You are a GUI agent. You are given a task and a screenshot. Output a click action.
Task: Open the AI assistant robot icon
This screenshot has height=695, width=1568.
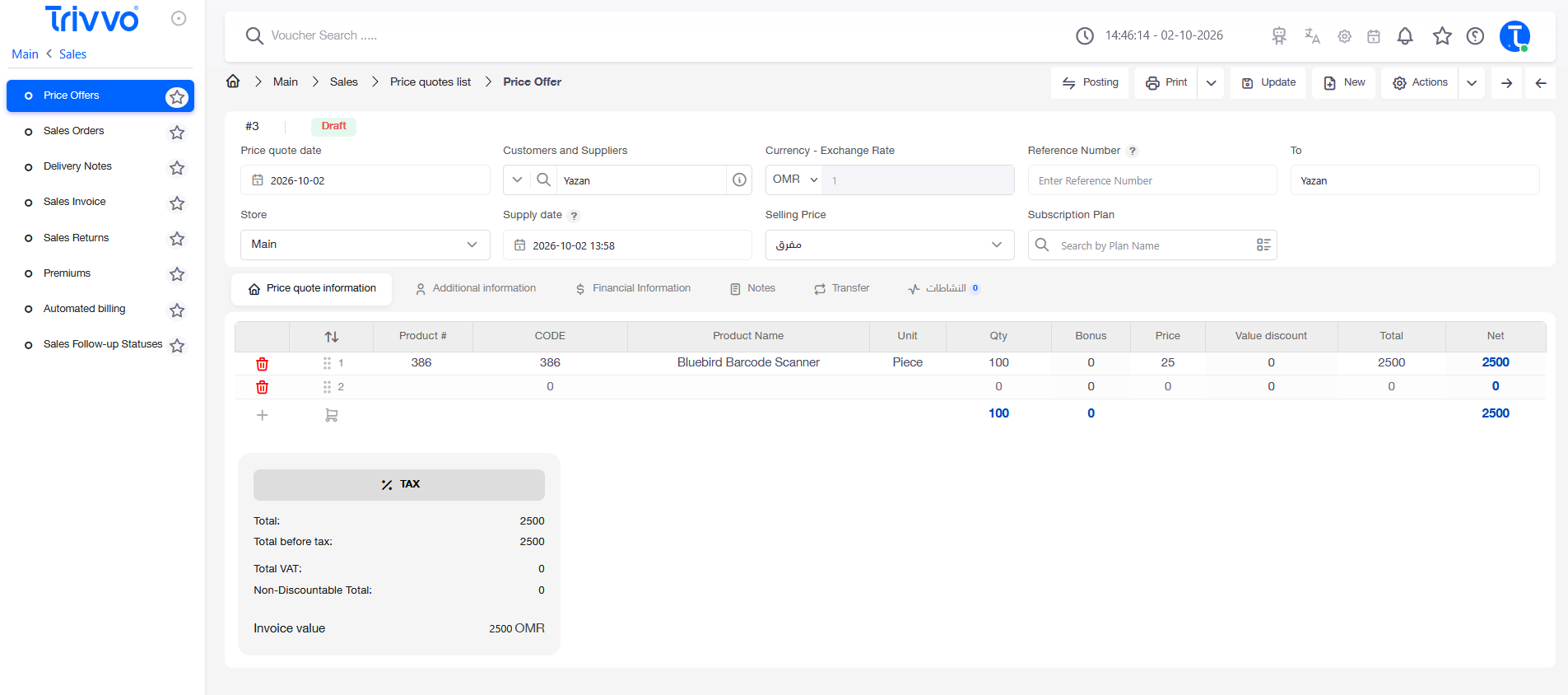[1278, 35]
